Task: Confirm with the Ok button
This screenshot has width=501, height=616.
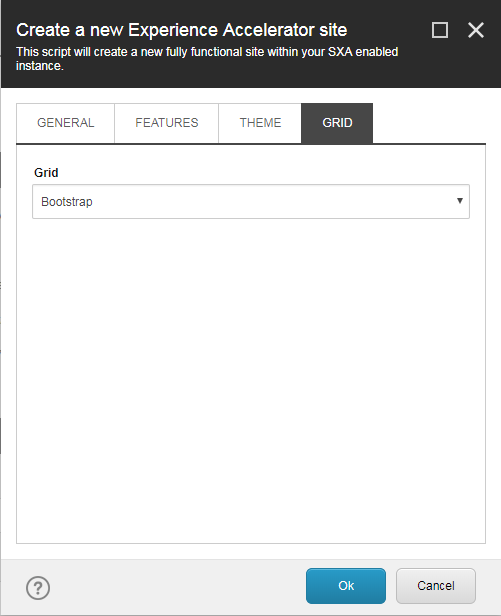Action: [346, 586]
